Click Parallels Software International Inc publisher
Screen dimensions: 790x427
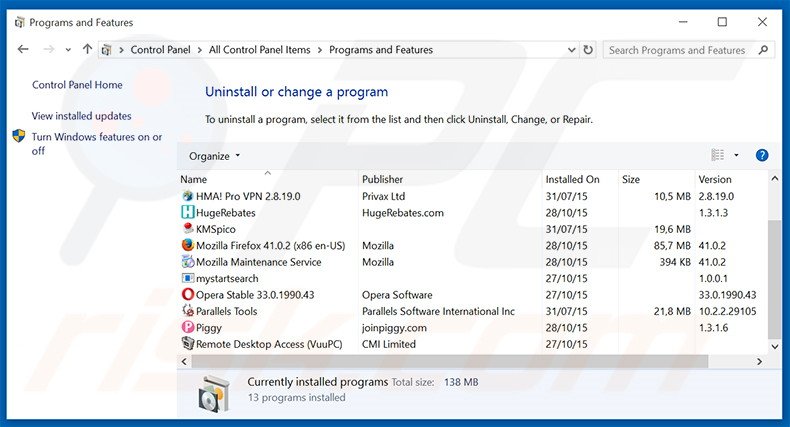(438, 311)
